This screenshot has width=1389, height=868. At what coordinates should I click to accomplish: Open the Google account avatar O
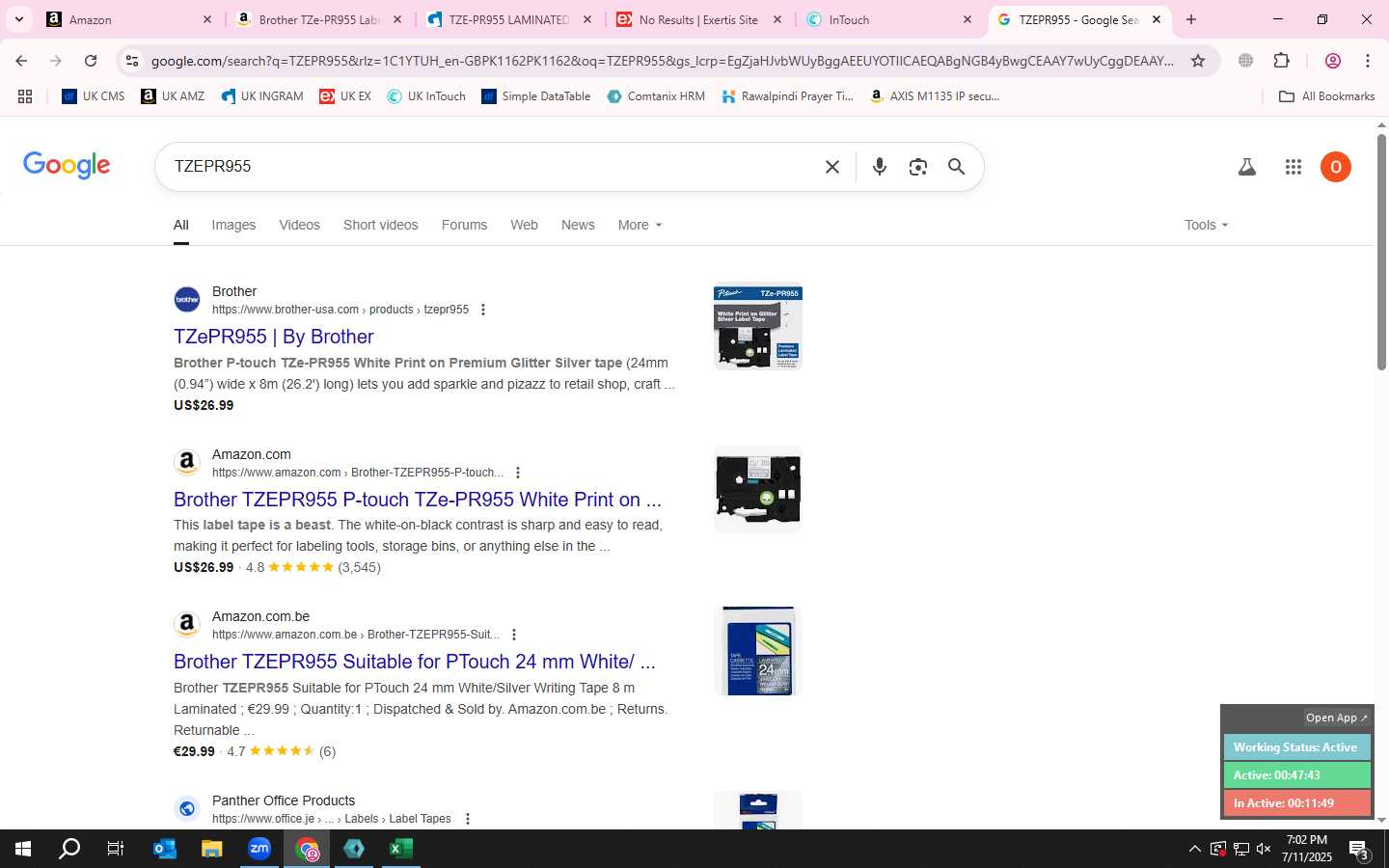coord(1336,167)
